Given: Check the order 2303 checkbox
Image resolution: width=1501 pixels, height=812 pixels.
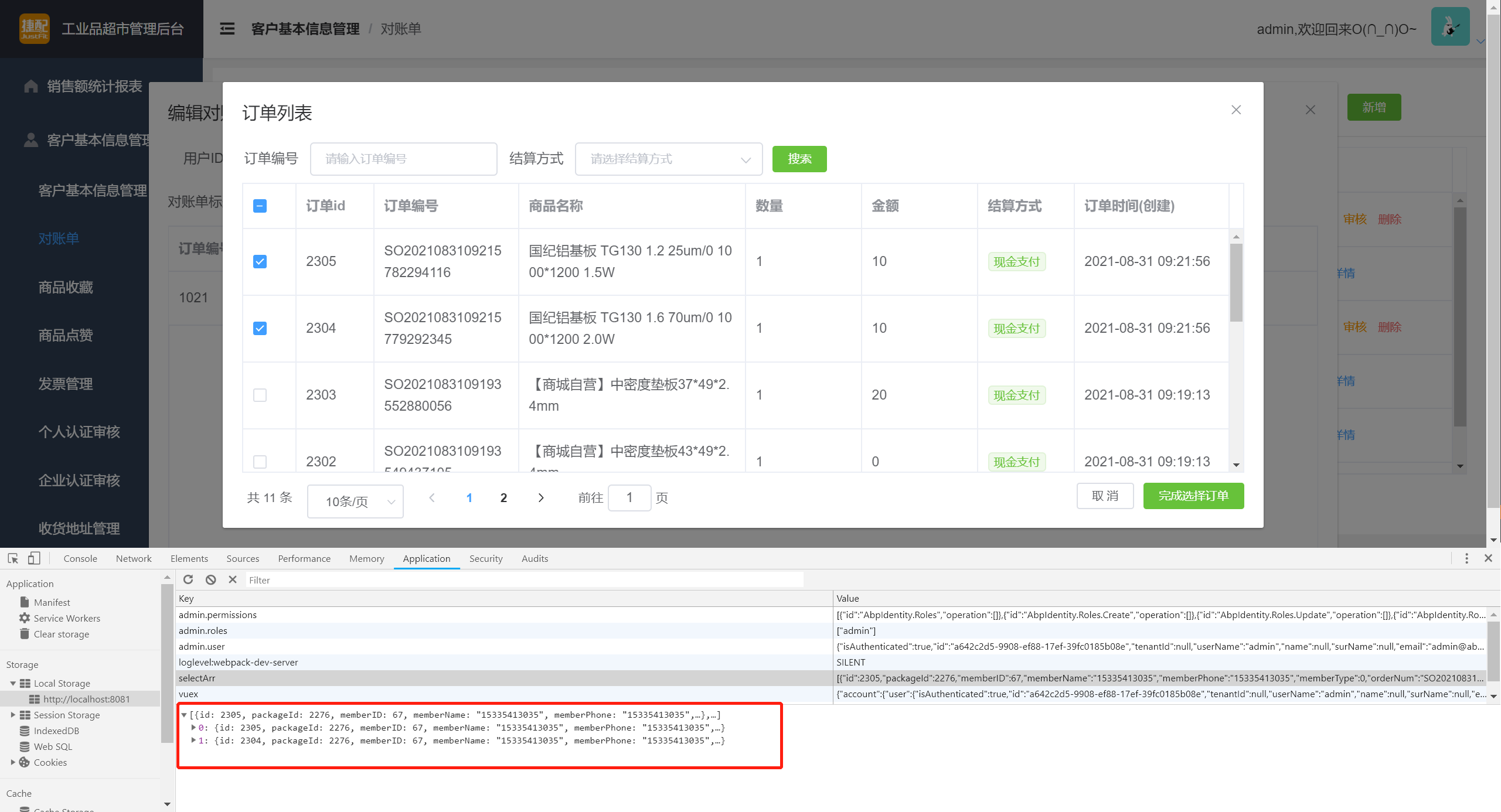Looking at the screenshot, I should (x=260, y=395).
